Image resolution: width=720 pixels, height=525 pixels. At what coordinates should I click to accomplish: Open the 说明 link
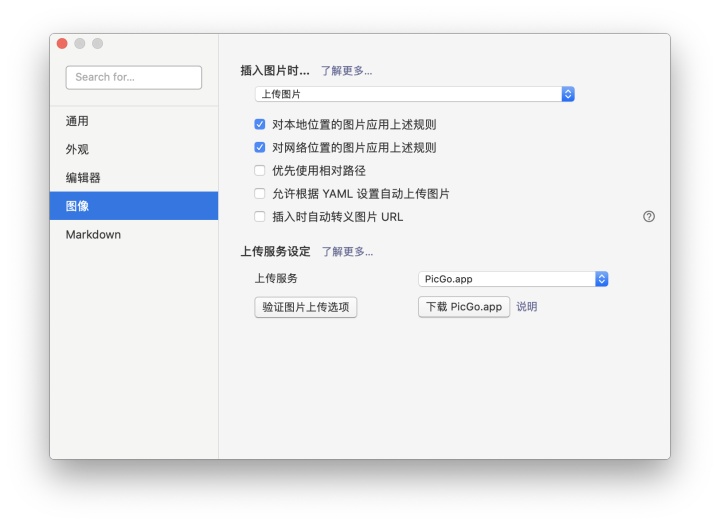coord(527,306)
